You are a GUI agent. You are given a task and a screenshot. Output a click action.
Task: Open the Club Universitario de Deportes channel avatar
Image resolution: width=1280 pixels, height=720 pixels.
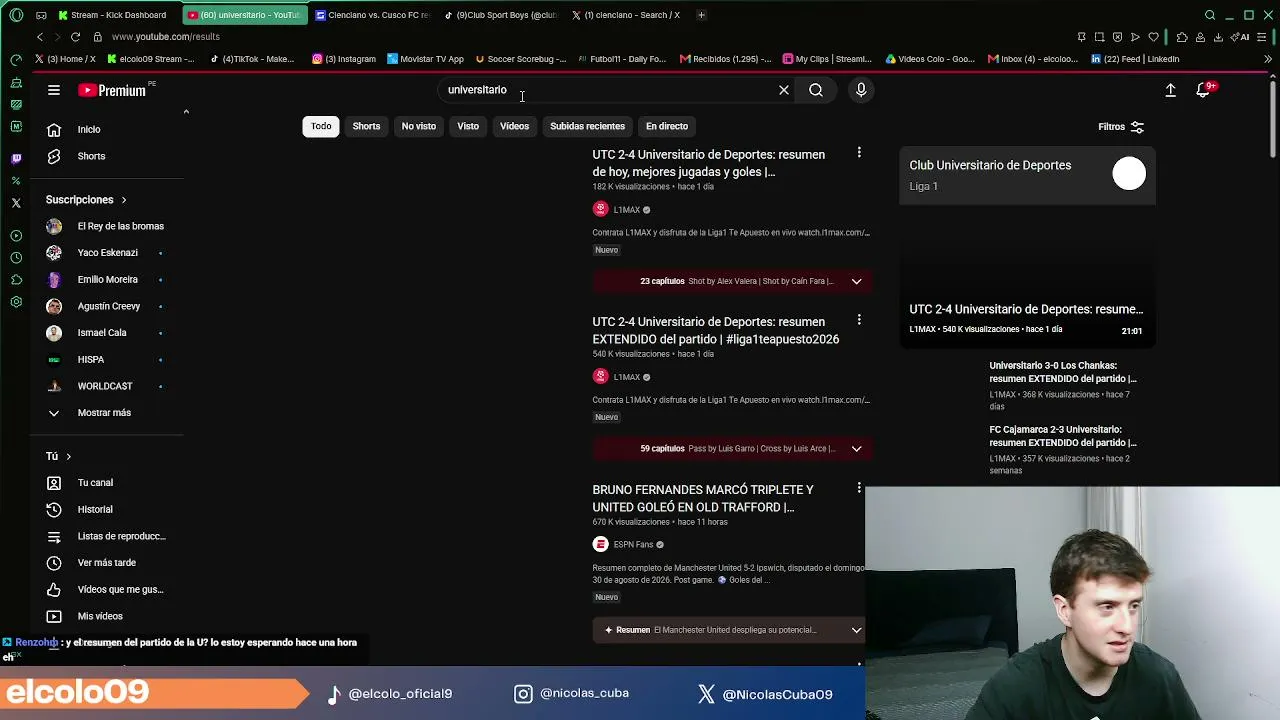[x=1129, y=174]
